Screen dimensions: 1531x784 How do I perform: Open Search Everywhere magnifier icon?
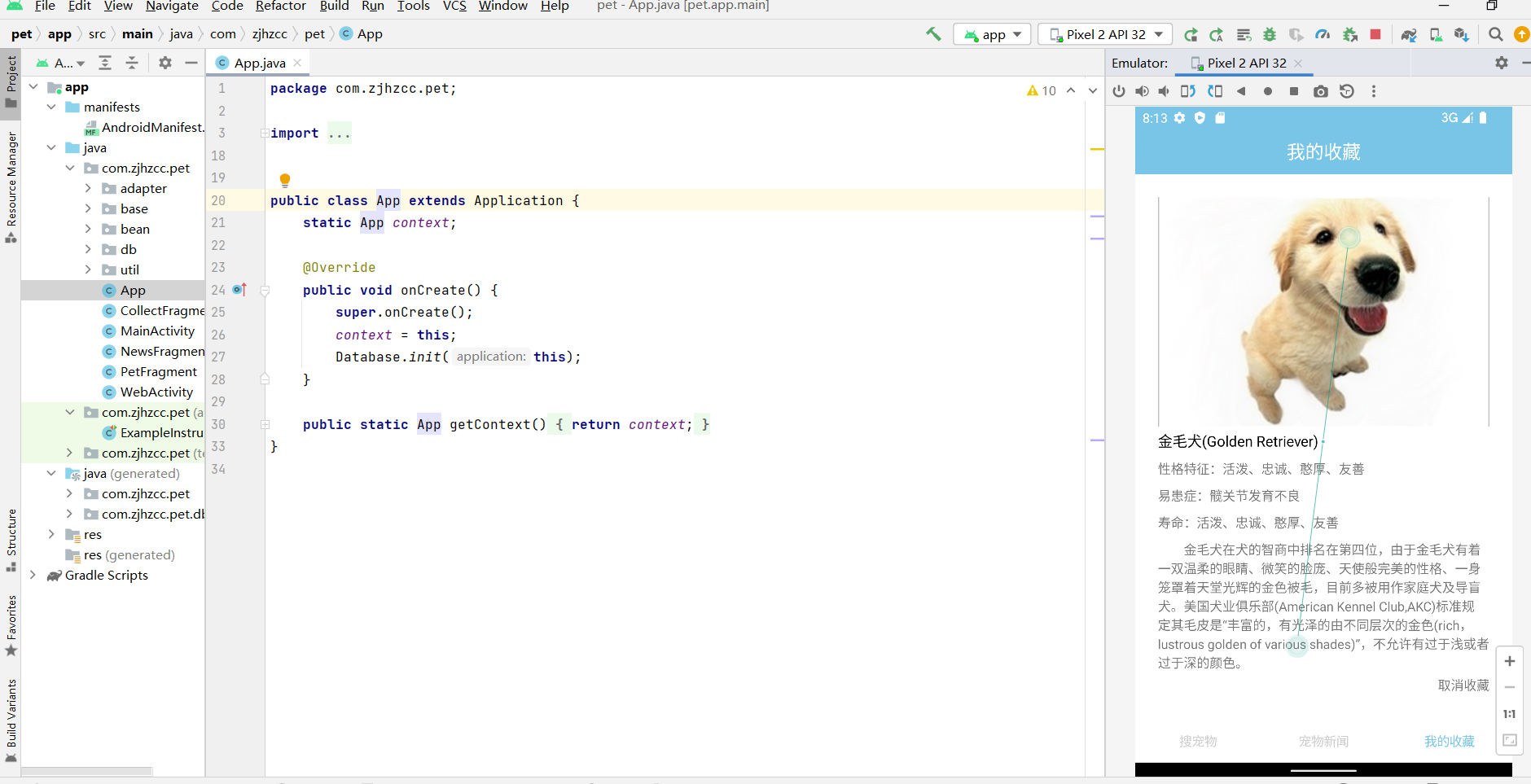[1496, 34]
